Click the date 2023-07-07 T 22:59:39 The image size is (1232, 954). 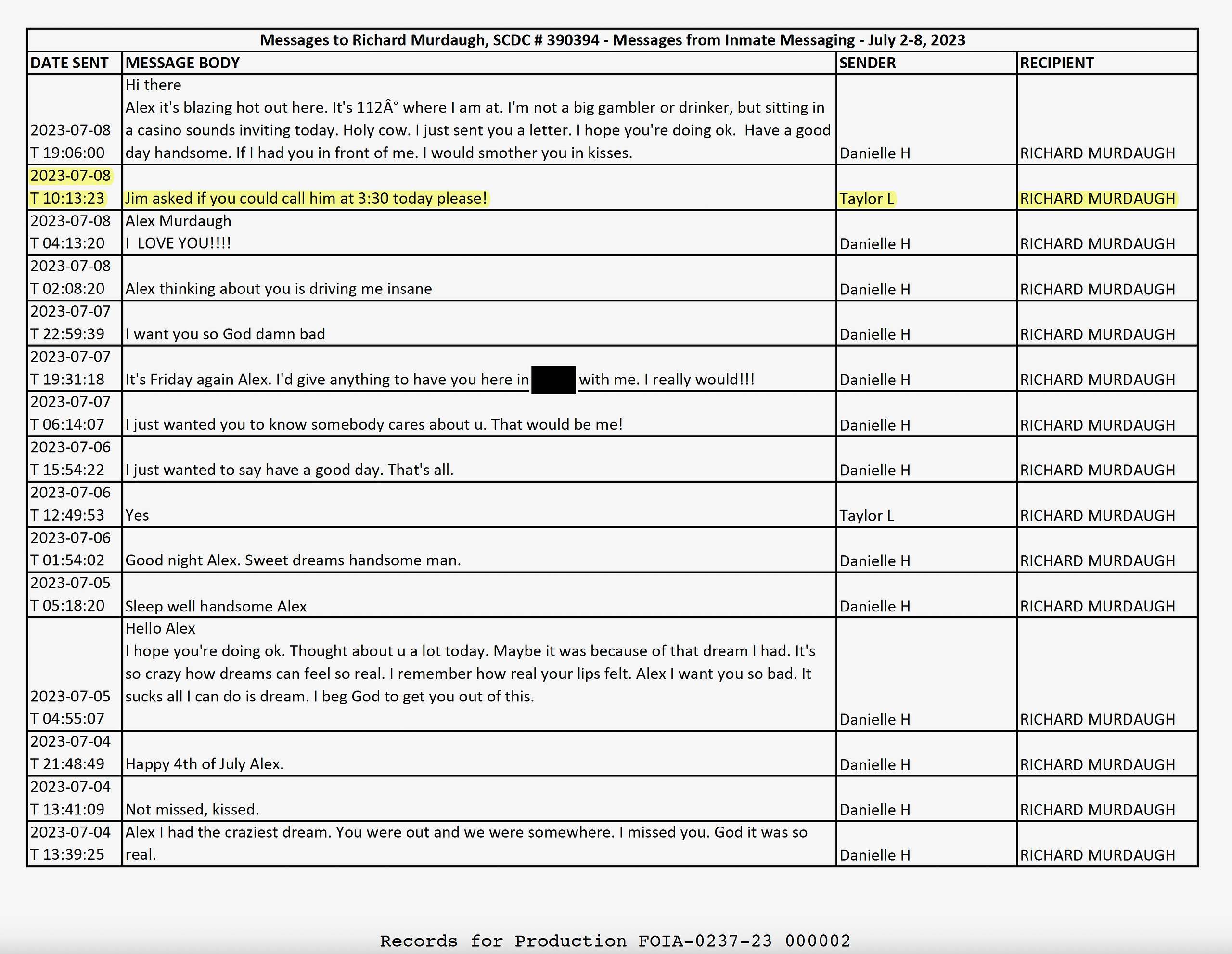[71, 322]
